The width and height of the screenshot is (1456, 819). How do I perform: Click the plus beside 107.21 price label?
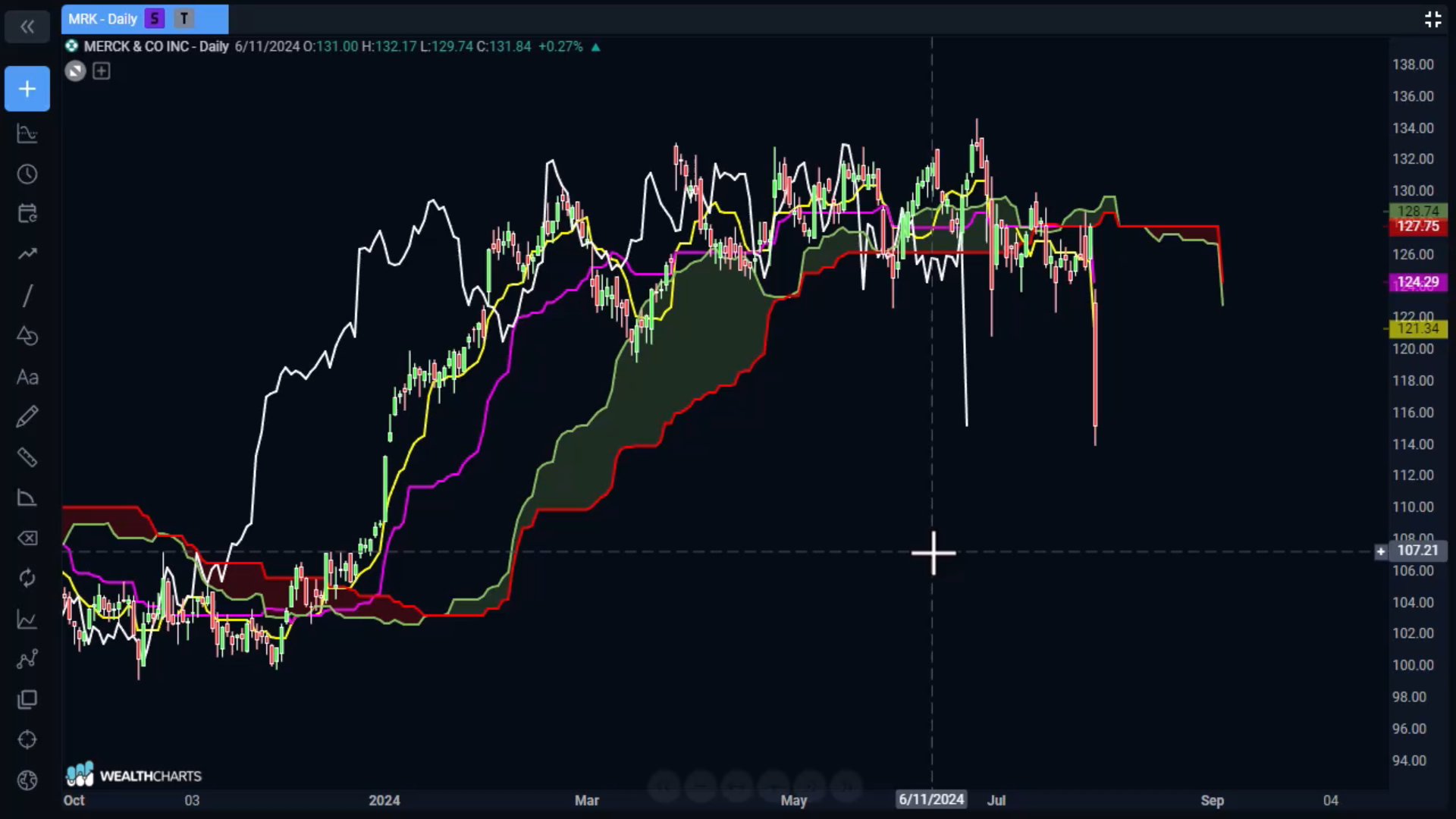click(1381, 551)
